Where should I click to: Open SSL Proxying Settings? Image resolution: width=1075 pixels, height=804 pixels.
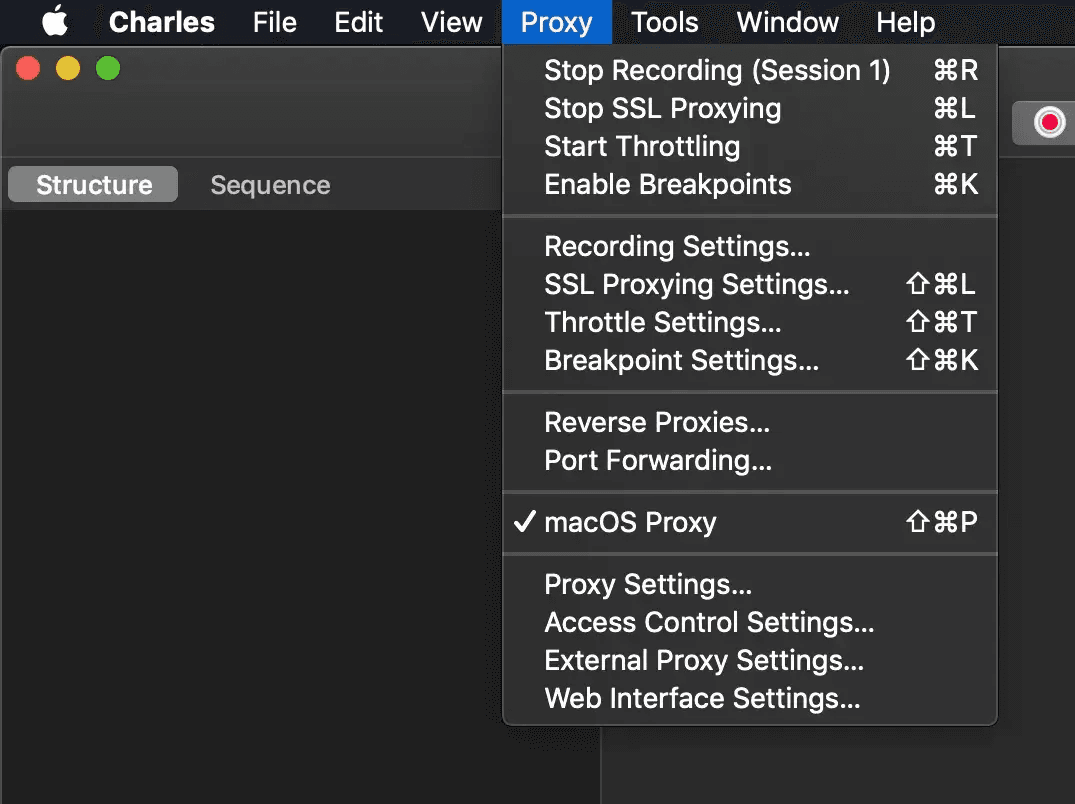click(696, 284)
